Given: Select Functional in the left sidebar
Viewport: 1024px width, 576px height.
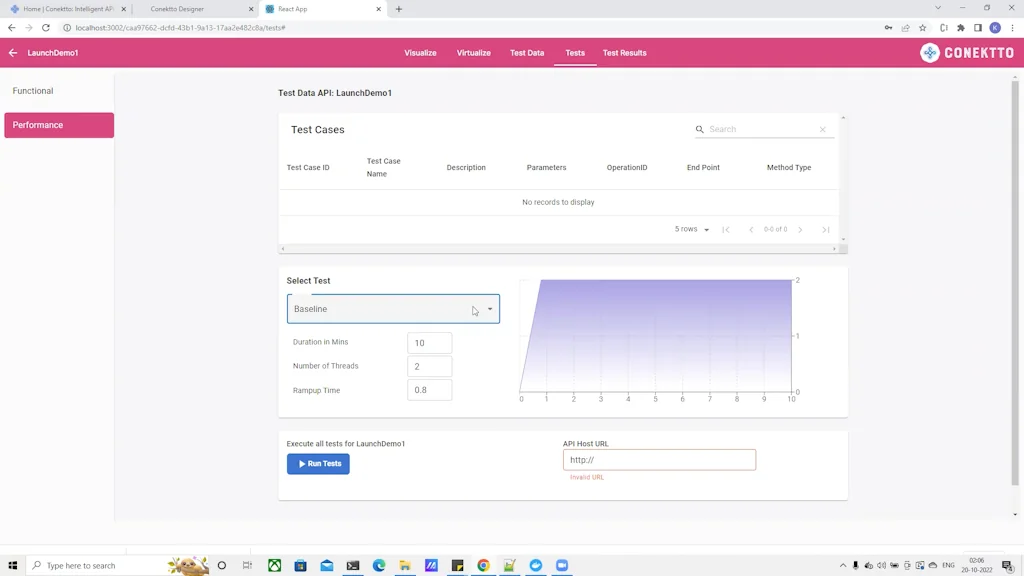Looking at the screenshot, I should click(33, 91).
